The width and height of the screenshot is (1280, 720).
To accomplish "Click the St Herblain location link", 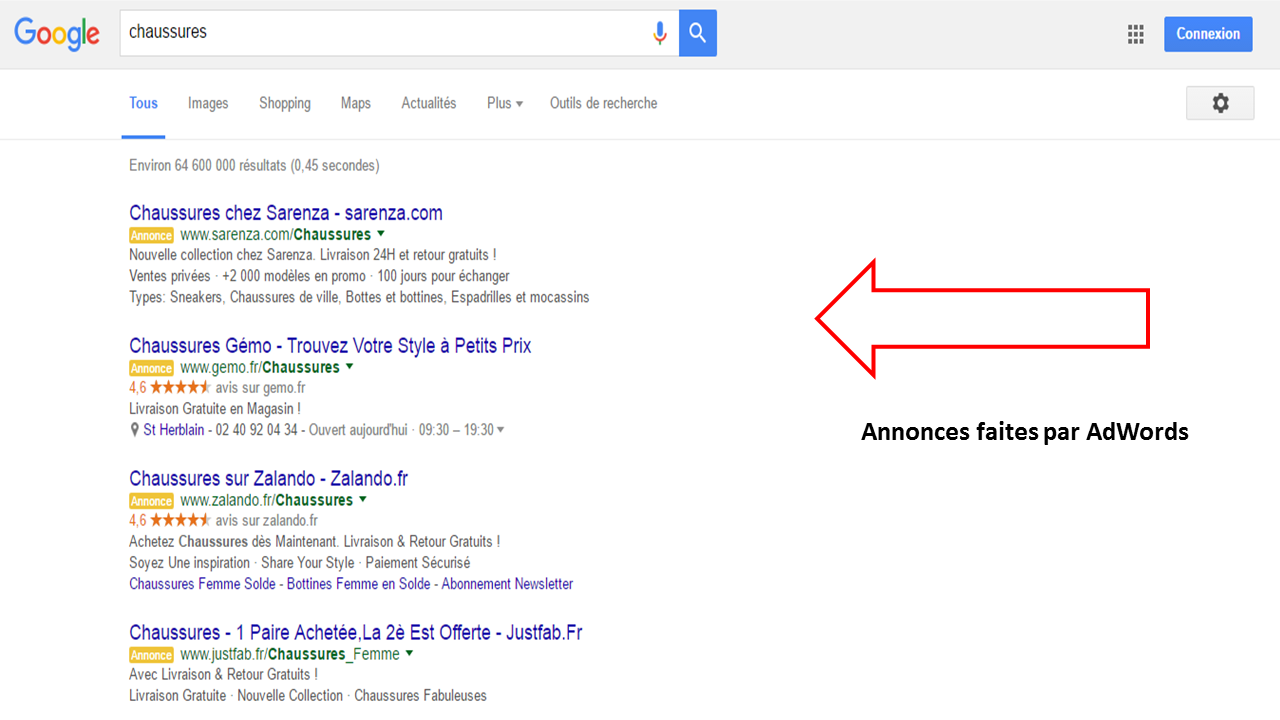I will (174, 430).
